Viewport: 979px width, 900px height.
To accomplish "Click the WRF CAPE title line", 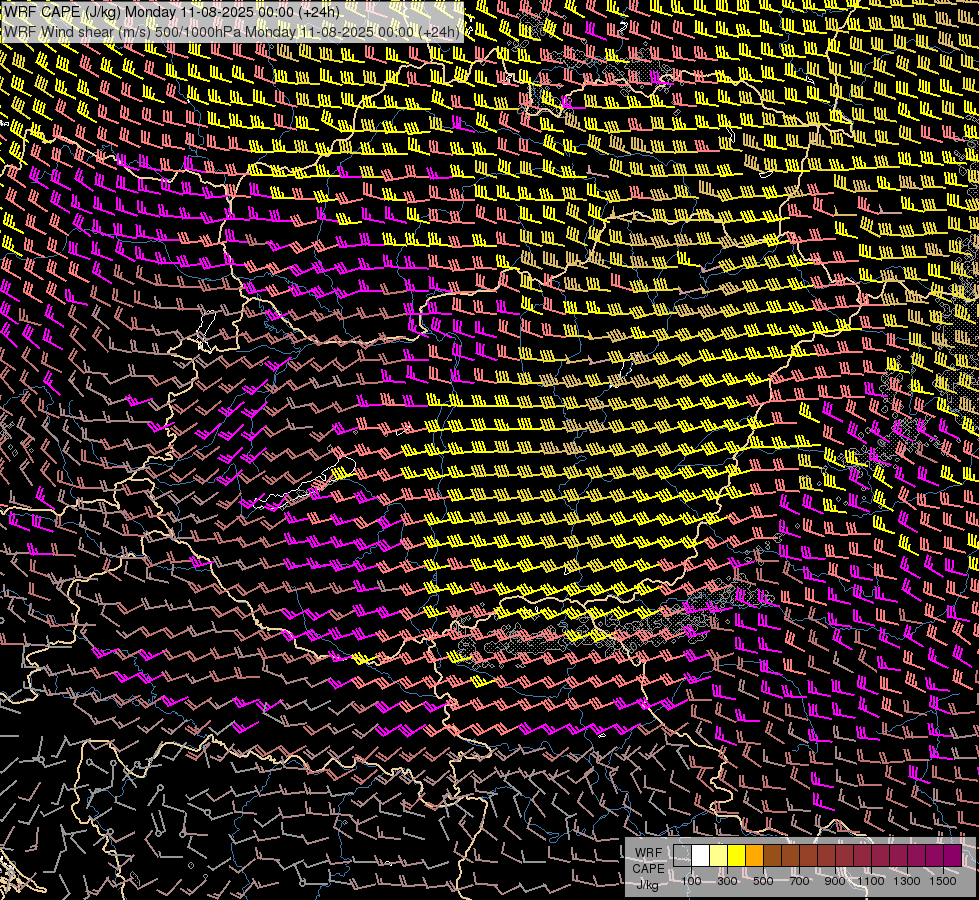I will coord(172,12).
